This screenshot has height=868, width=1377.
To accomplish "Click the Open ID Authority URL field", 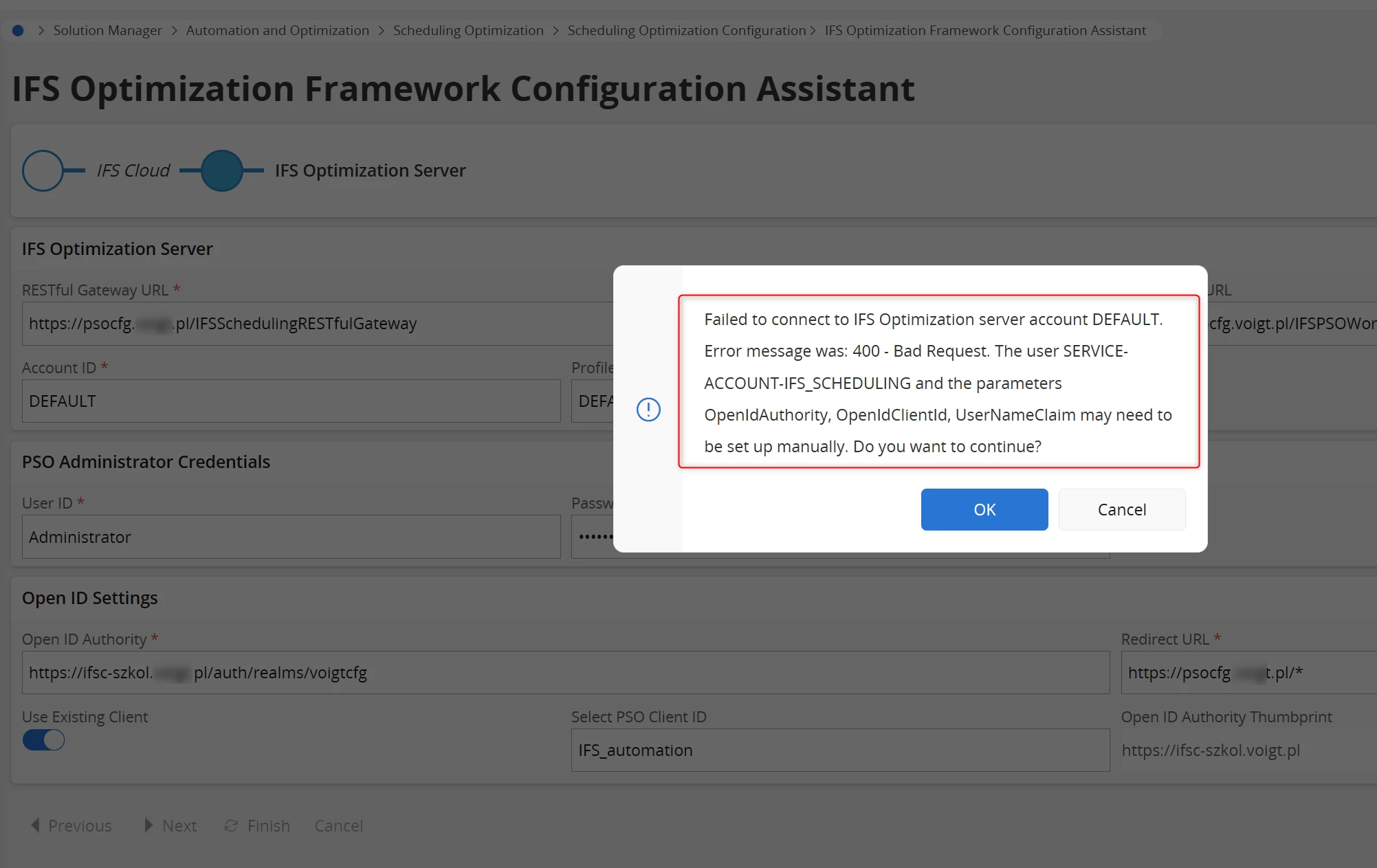I will 565,673.
